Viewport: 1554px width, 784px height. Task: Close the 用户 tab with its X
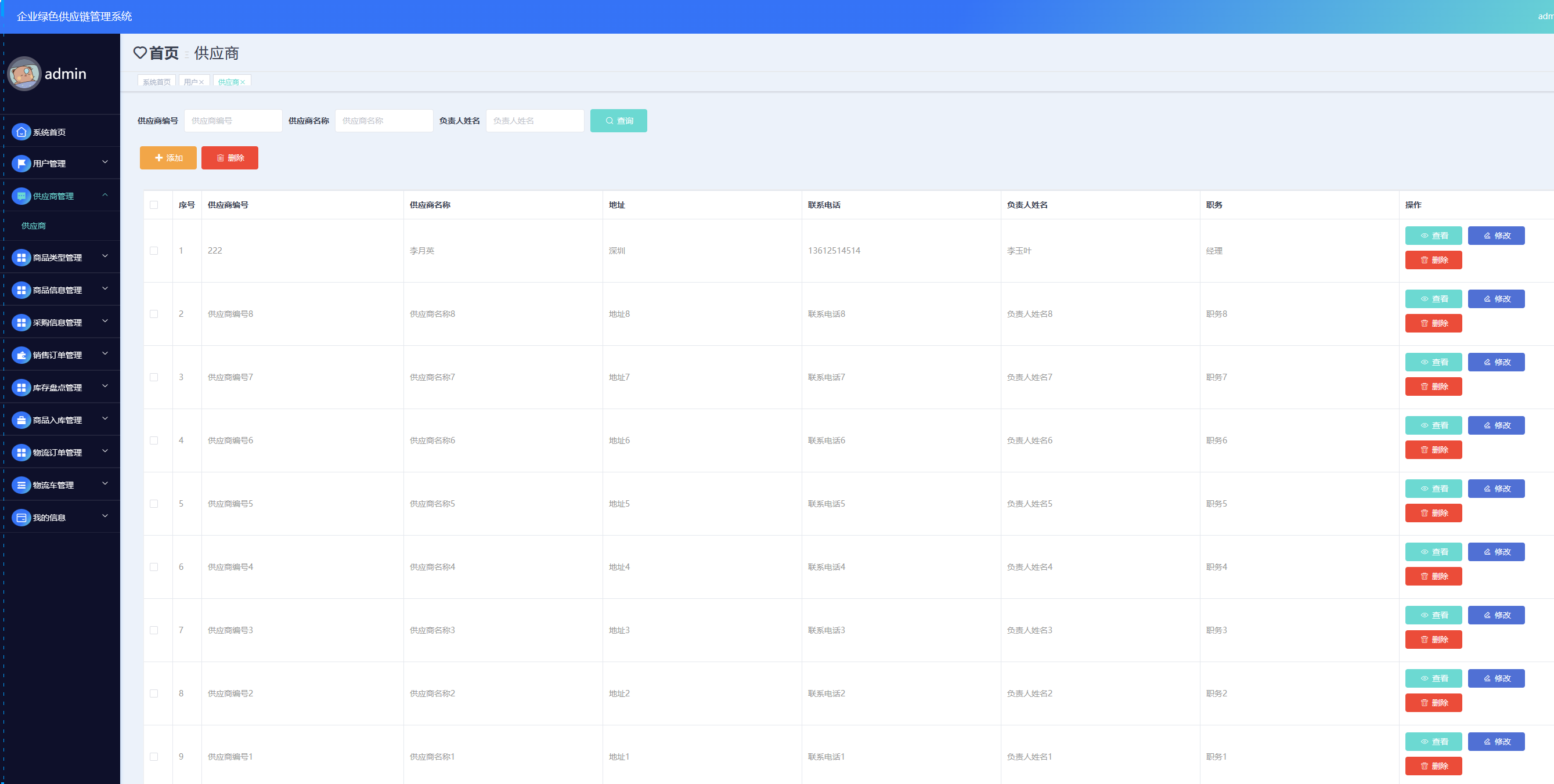(x=202, y=82)
